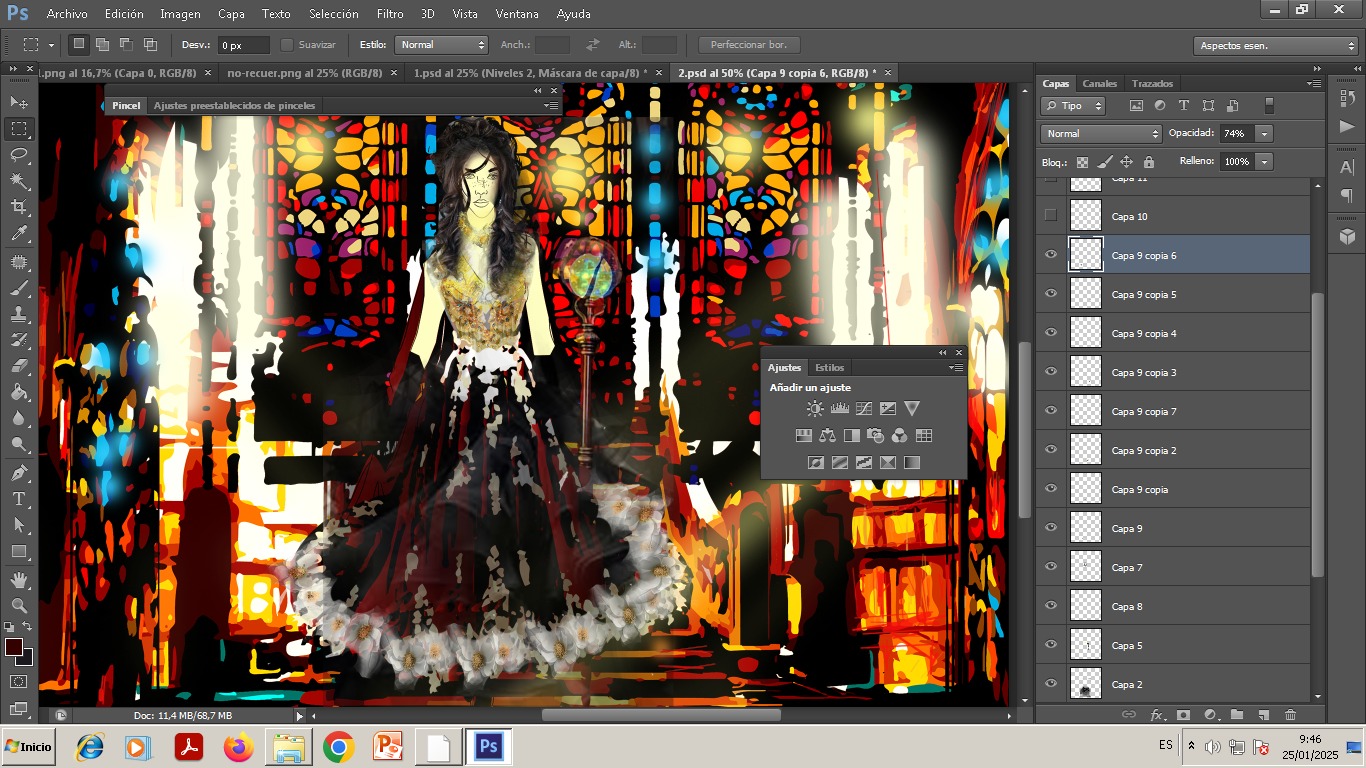The height and width of the screenshot is (768, 1366).
Task: Hide the Capa 2 layer
Action: [x=1050, y=684]
